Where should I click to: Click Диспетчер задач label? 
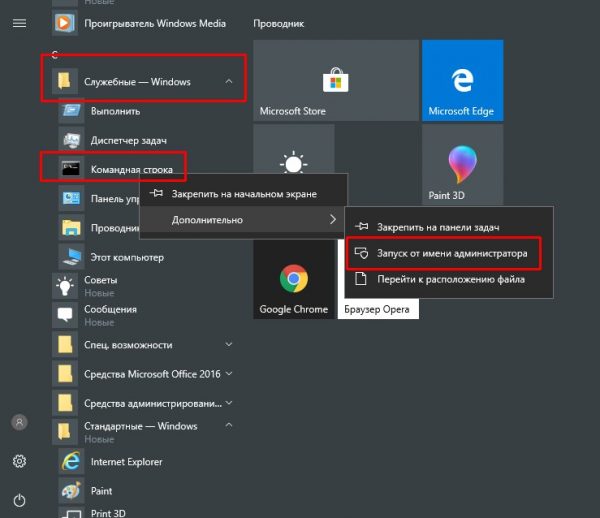click(129, 140)
